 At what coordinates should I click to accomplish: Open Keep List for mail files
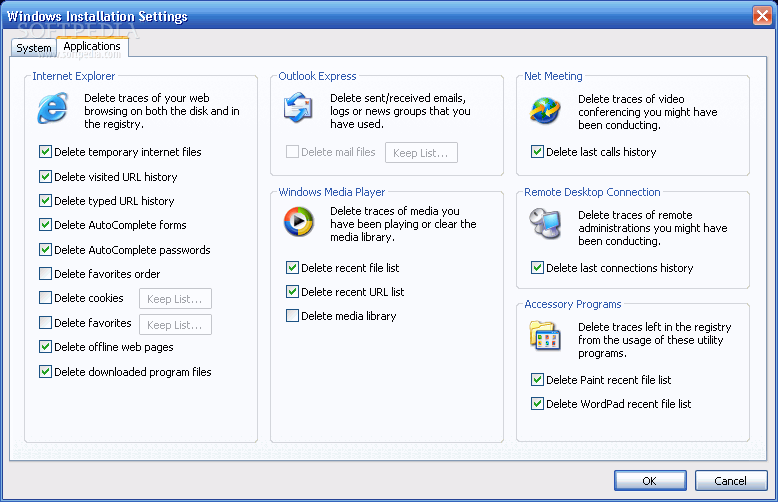tap(421, 153)
